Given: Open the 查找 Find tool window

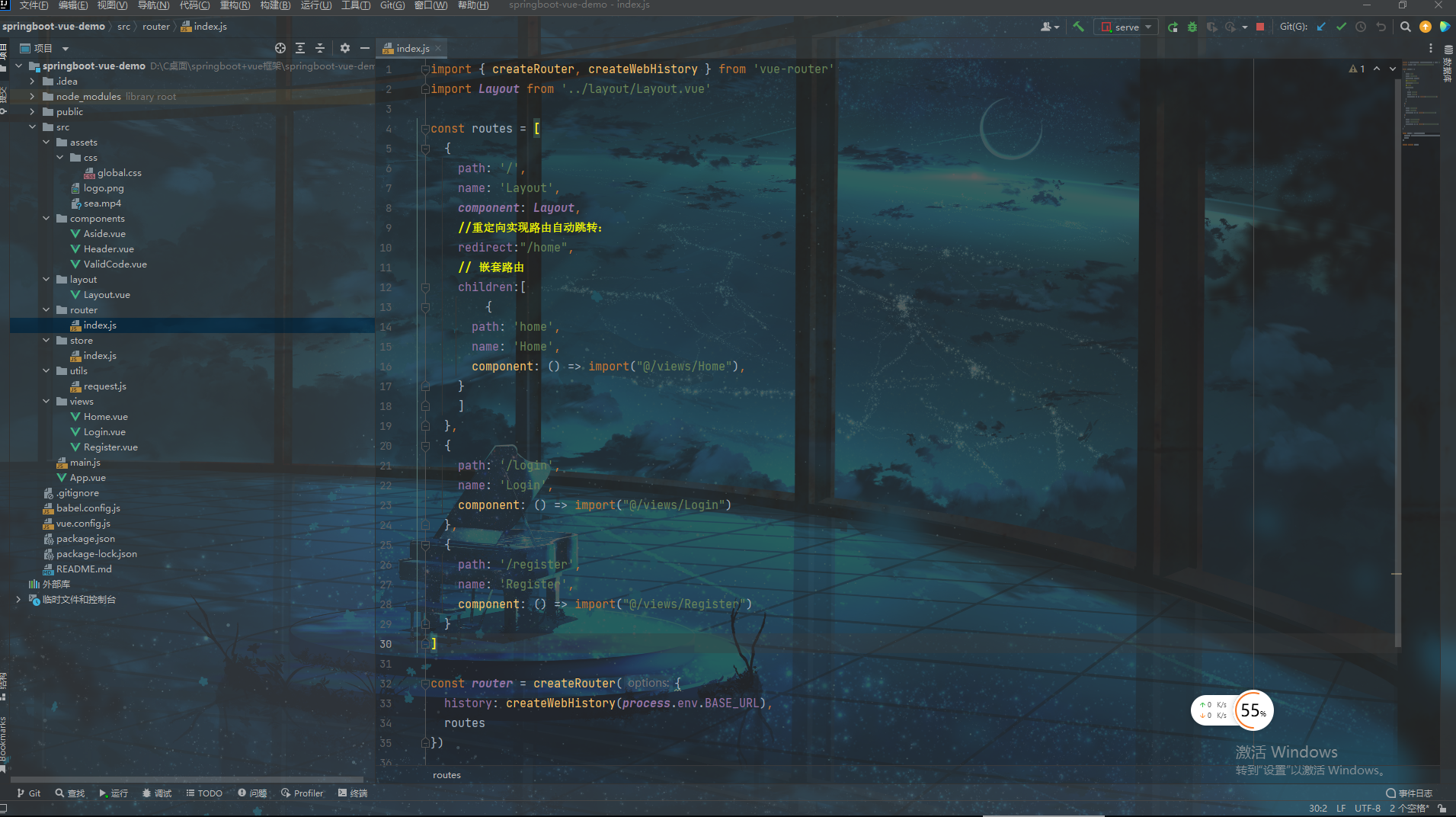Looking at the screenshot, I should pos(70,793).
